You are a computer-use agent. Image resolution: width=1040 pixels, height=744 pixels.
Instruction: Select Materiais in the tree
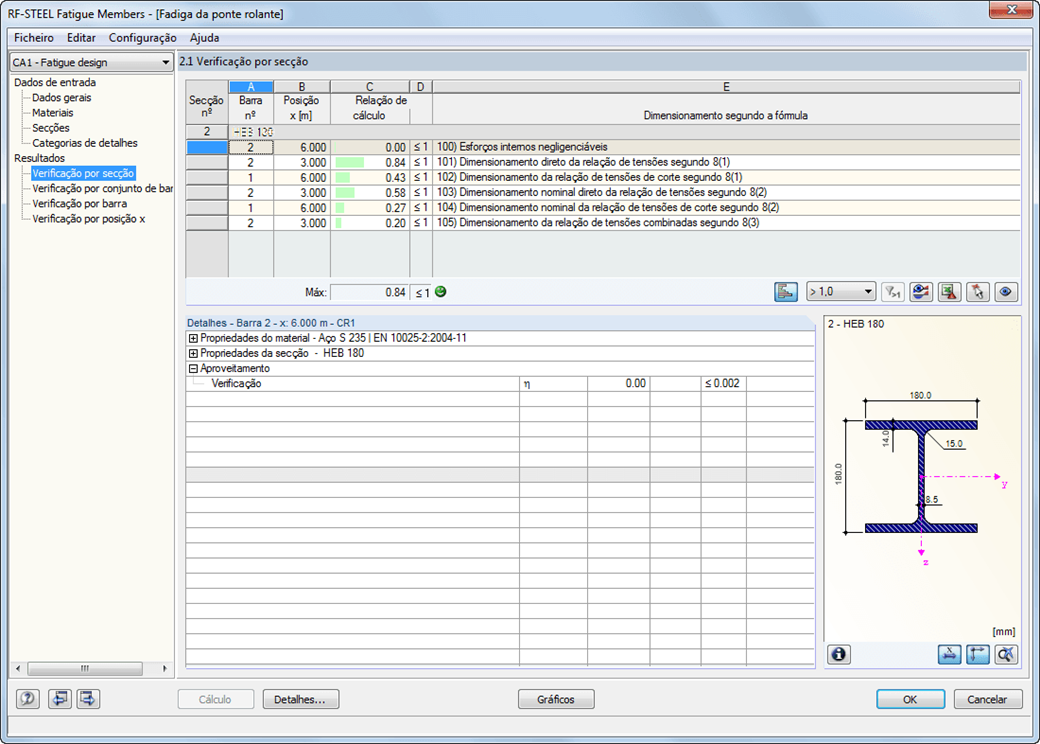pos(52,113)
